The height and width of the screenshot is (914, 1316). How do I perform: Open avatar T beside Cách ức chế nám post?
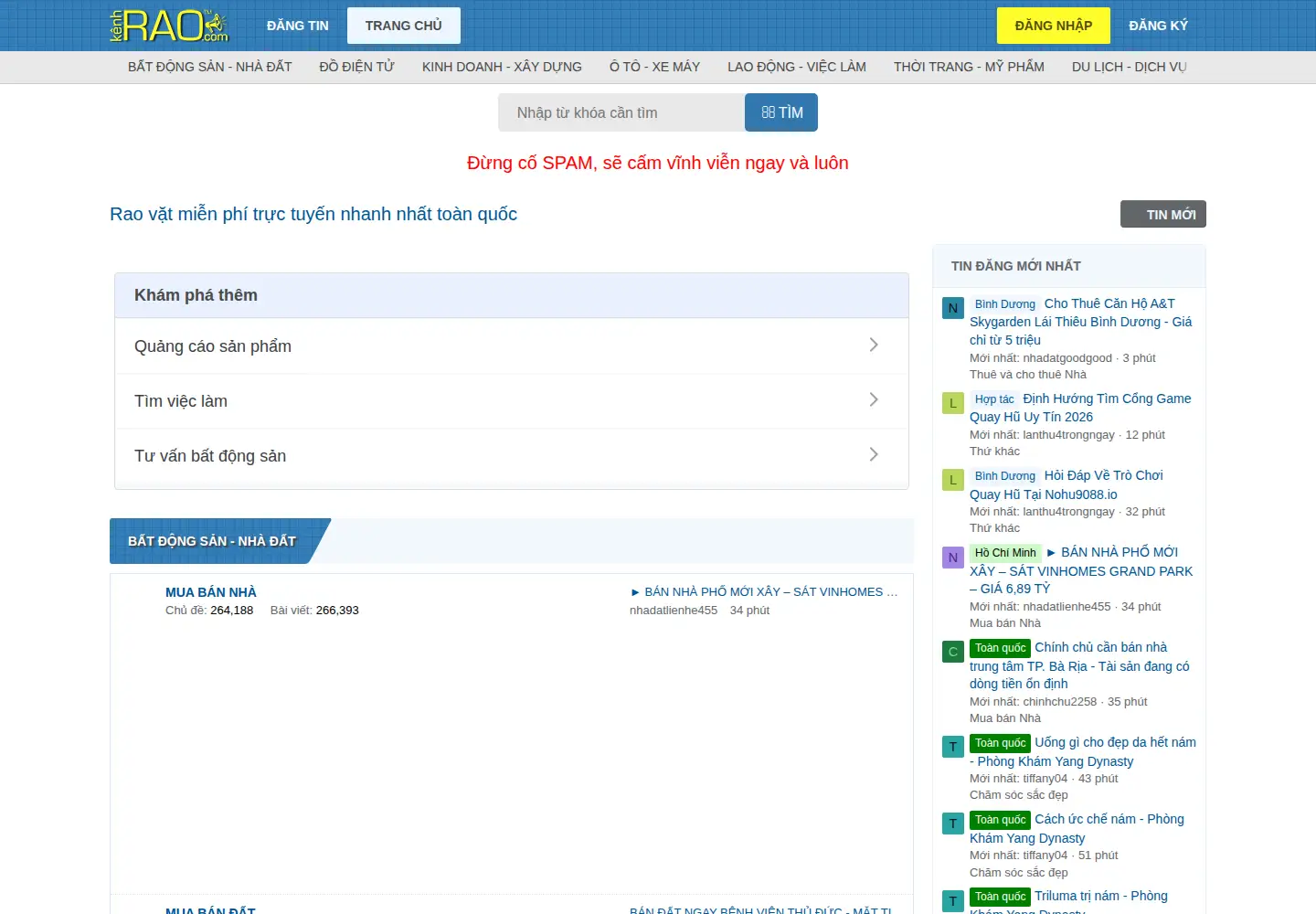(953, 824)
